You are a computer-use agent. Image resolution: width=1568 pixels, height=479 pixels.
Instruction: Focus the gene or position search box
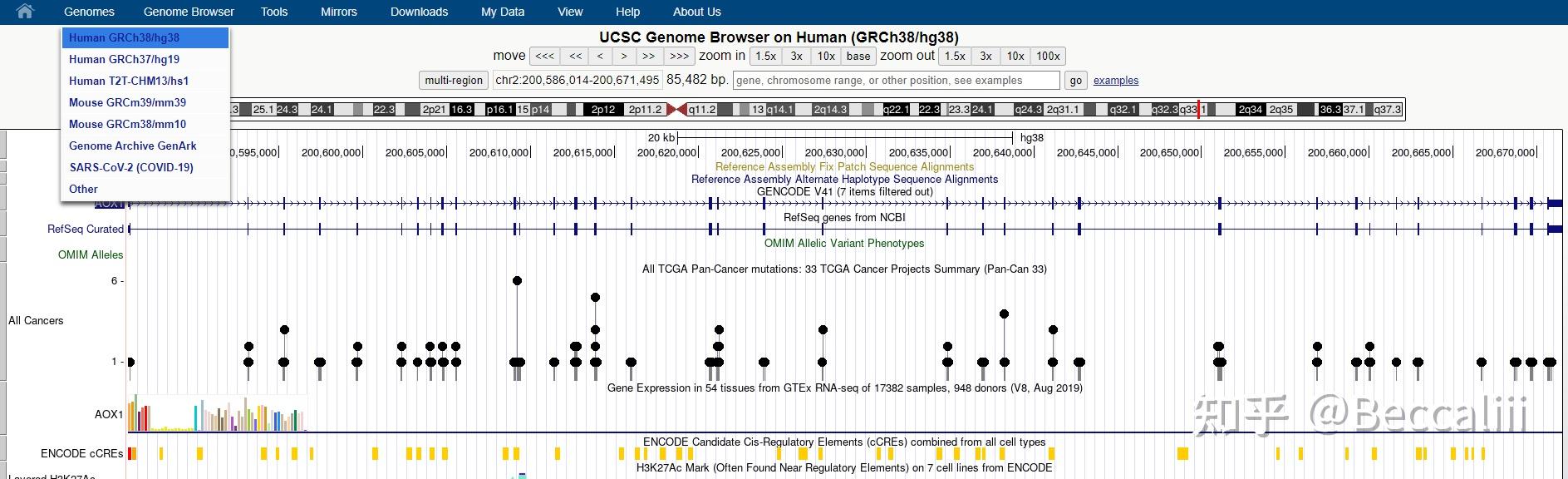coord(897,80)
